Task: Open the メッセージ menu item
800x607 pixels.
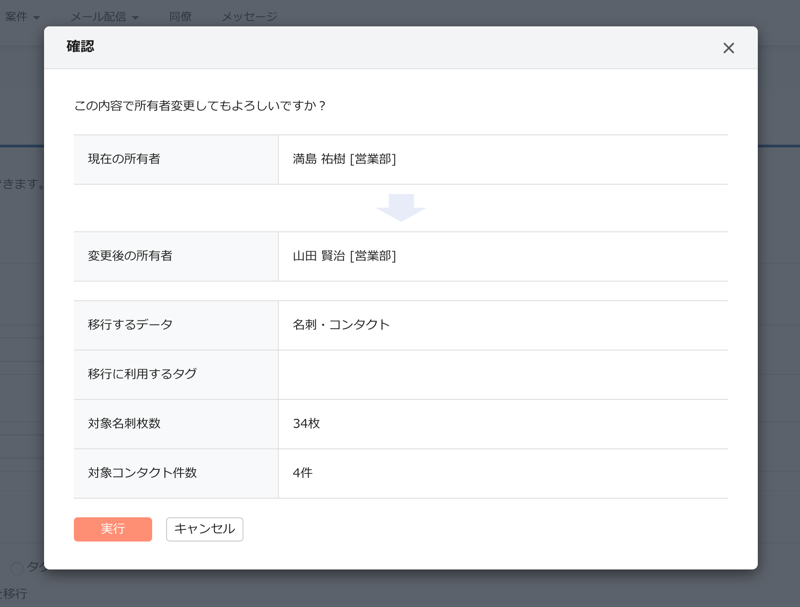Action: 249,17
